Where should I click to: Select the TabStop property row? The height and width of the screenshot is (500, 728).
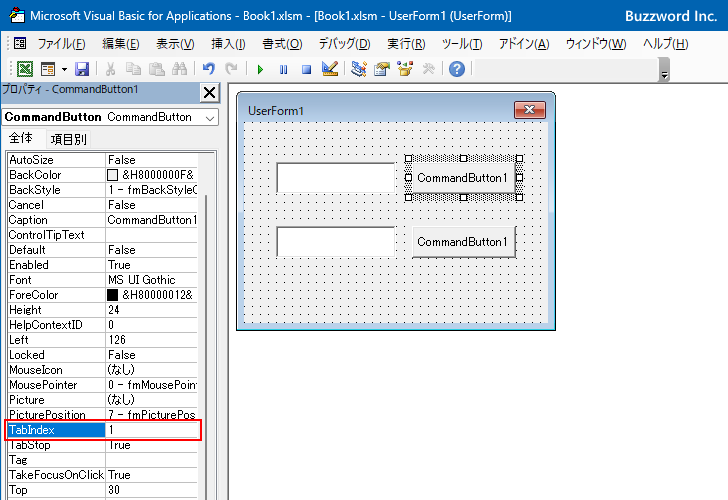[102, 445]
